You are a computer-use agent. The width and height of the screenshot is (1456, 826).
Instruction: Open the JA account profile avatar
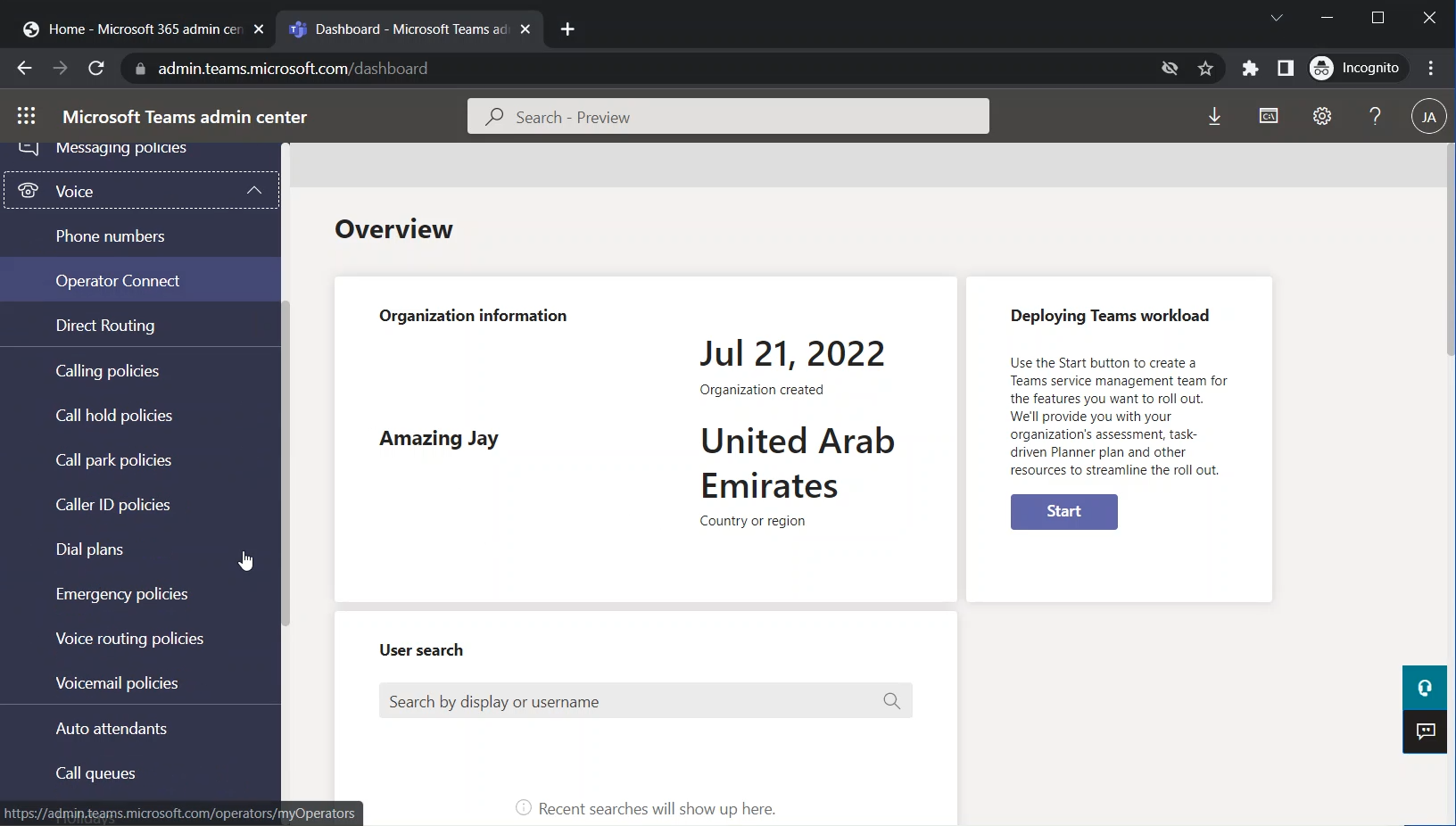[1428, 117]
